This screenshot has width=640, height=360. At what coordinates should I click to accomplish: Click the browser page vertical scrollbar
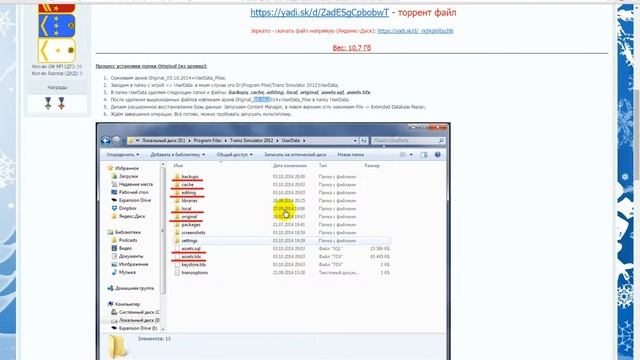pos(637,135)
